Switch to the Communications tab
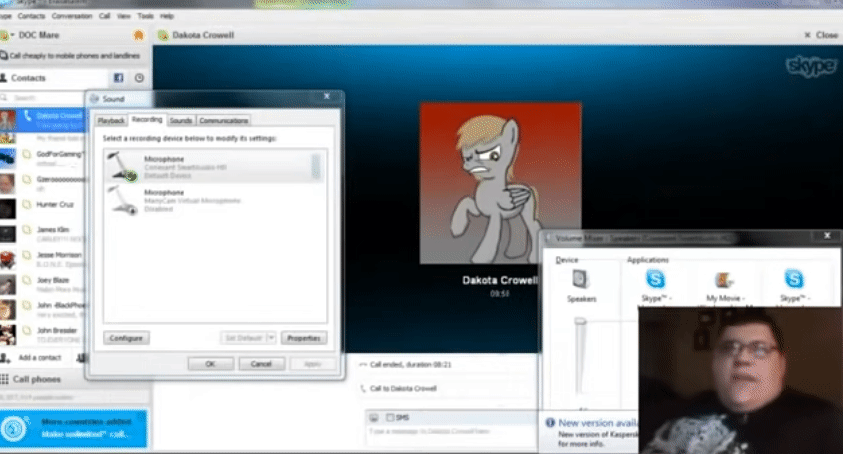This screenshot has height=454, width=843. pyautogui.click(x=224, y=120)
